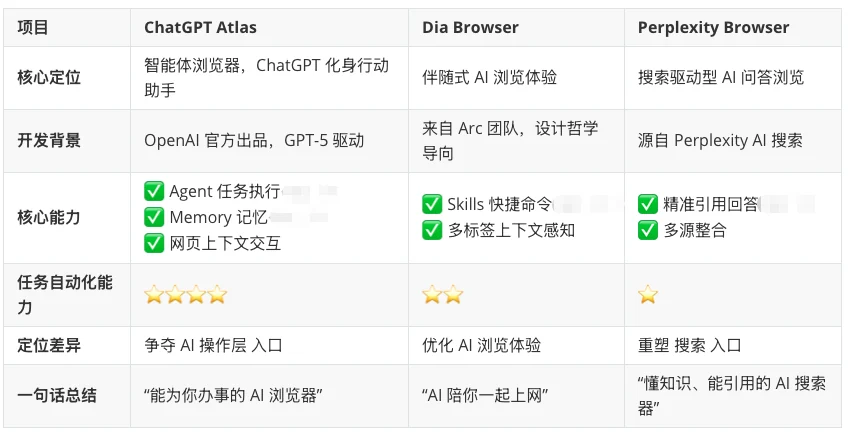Image resolution: width=849 pixels, height=436 pixels.
Task: Click the second star in Dia Browser rating
Action: click(x=453, y=295)
